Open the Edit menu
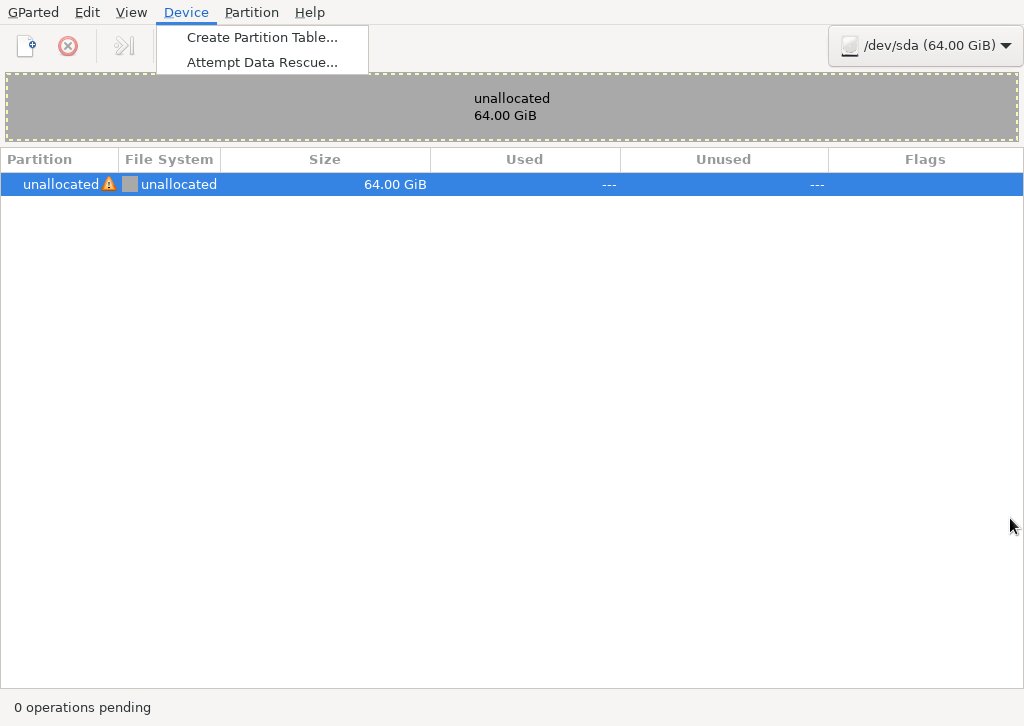The height and width of the screenshot is (726, 1024). [88, 12]
